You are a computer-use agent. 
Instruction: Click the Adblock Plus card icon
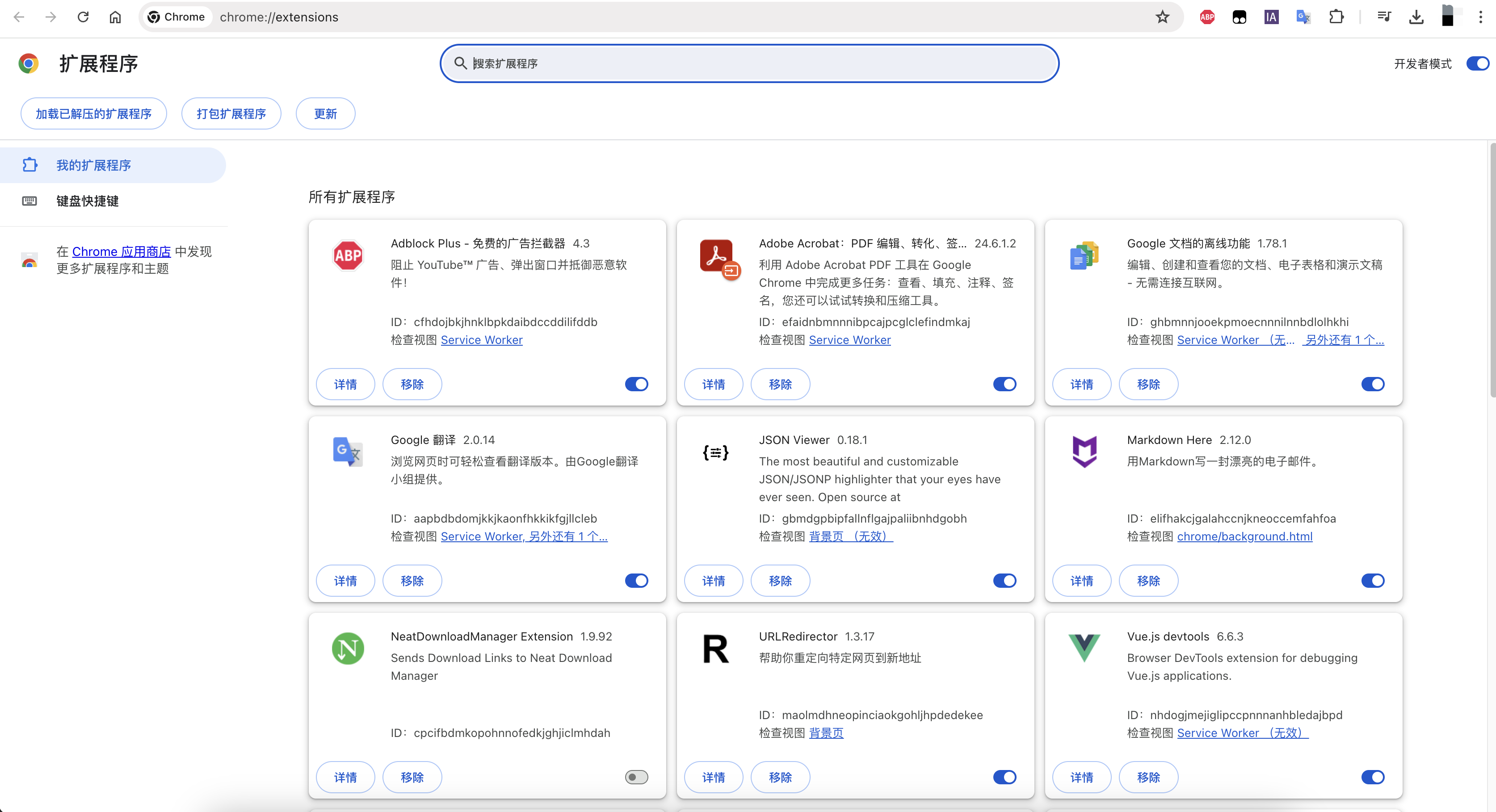click(x=348, y=255)
